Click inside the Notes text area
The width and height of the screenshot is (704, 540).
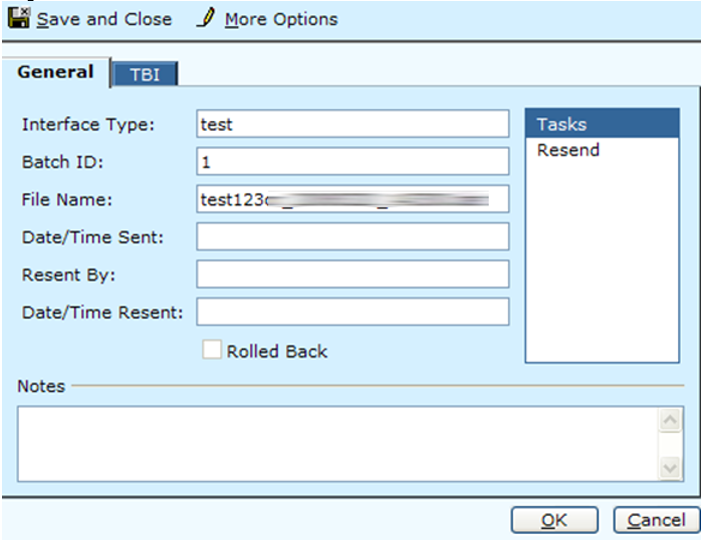click(x=335, y=442)
